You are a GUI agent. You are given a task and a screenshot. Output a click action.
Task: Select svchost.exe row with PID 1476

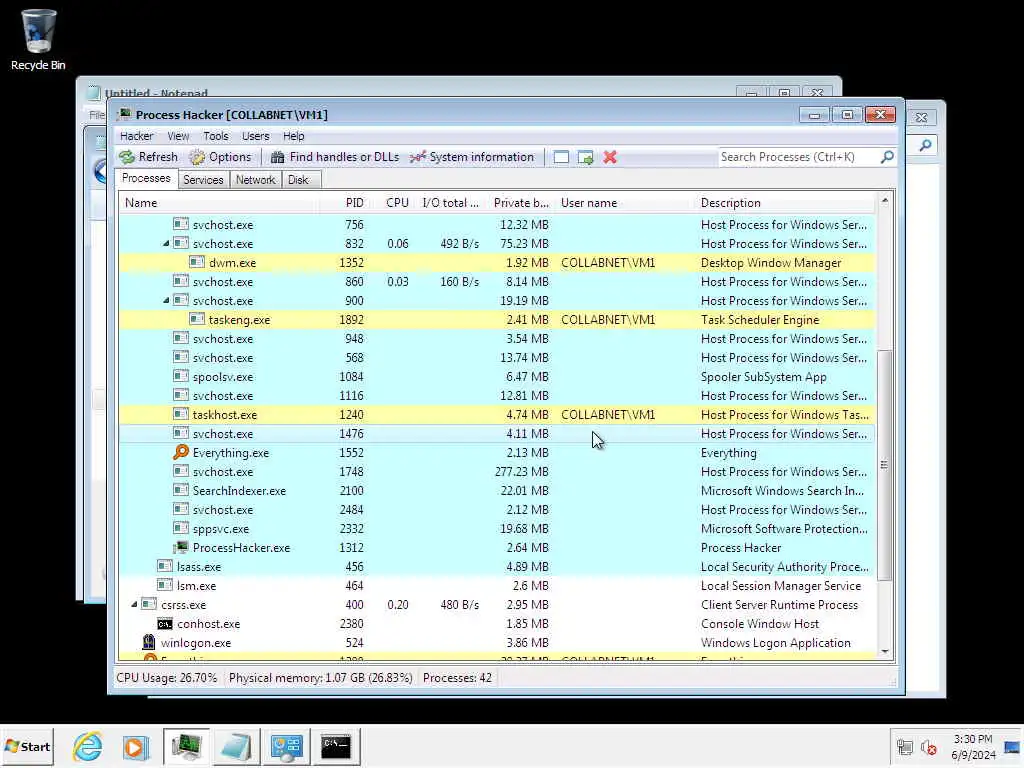(496, 434)
